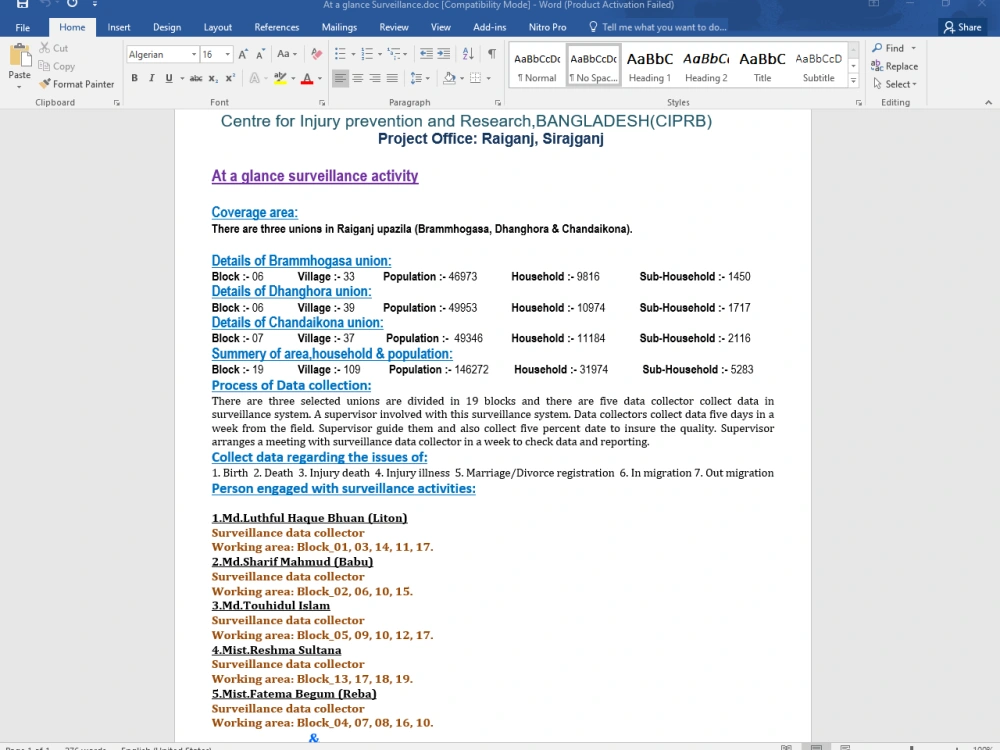Open the Nitro Pro tab

tap(547, 27)
